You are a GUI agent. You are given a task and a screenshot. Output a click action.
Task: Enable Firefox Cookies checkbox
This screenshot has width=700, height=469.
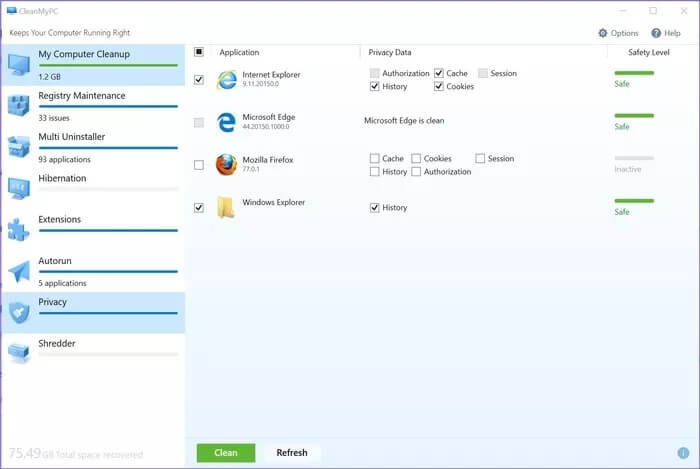[x=416, y=158]
